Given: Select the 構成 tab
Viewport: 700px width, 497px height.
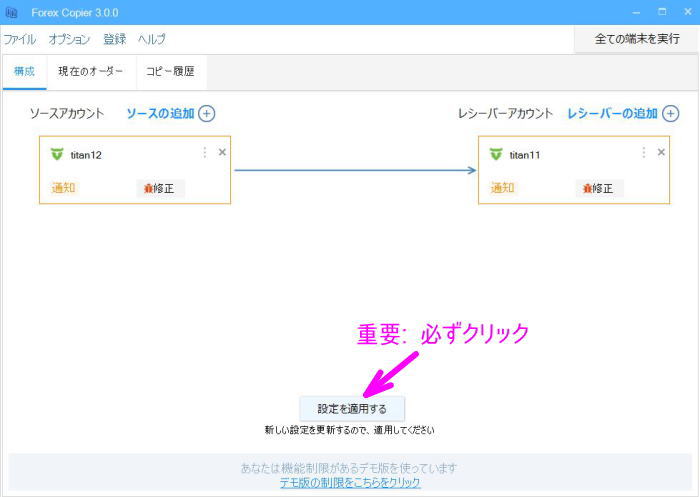Looking at the screenshot, I should [x=25, y=71].
